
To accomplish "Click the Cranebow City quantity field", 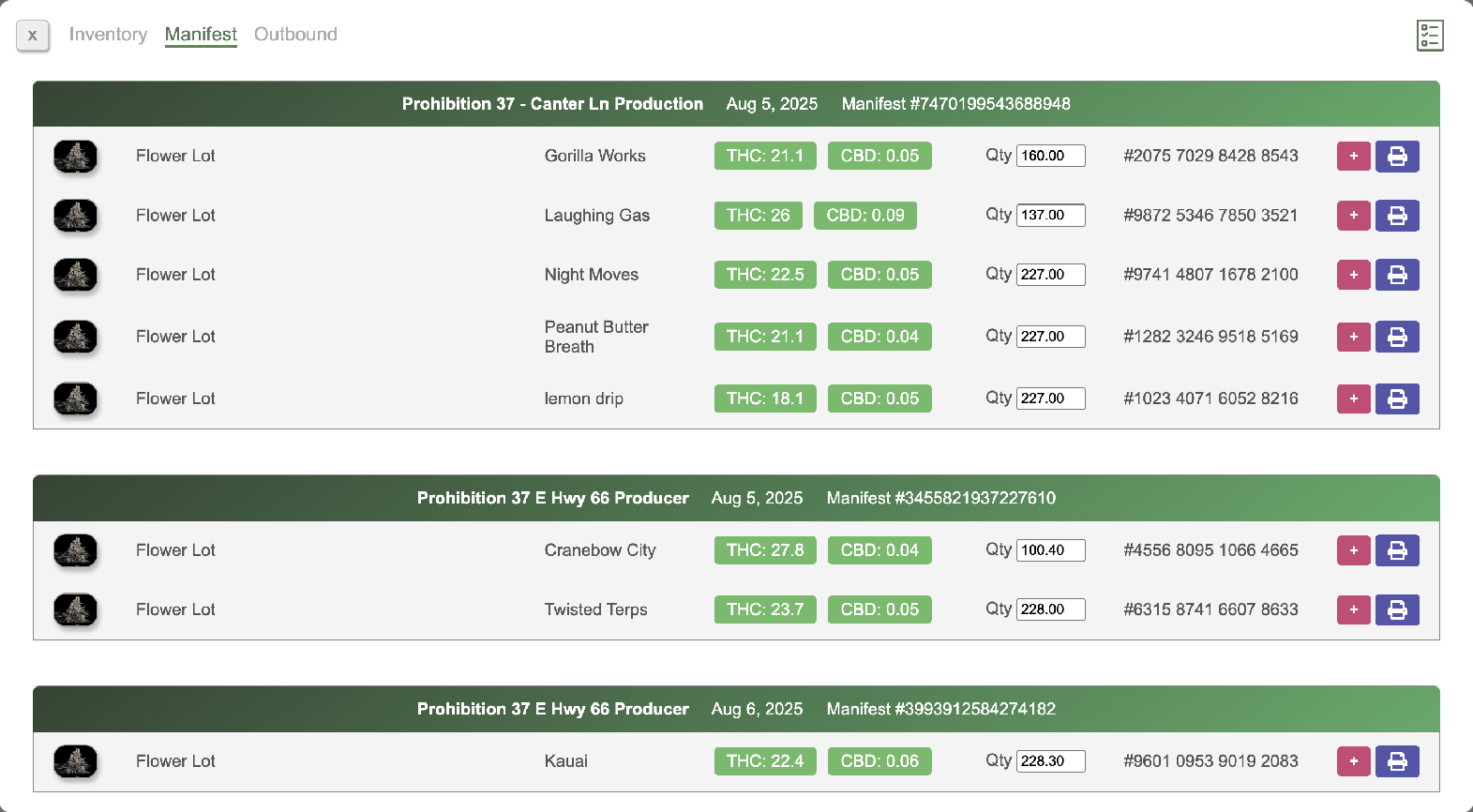I will tap(1050, 550).
